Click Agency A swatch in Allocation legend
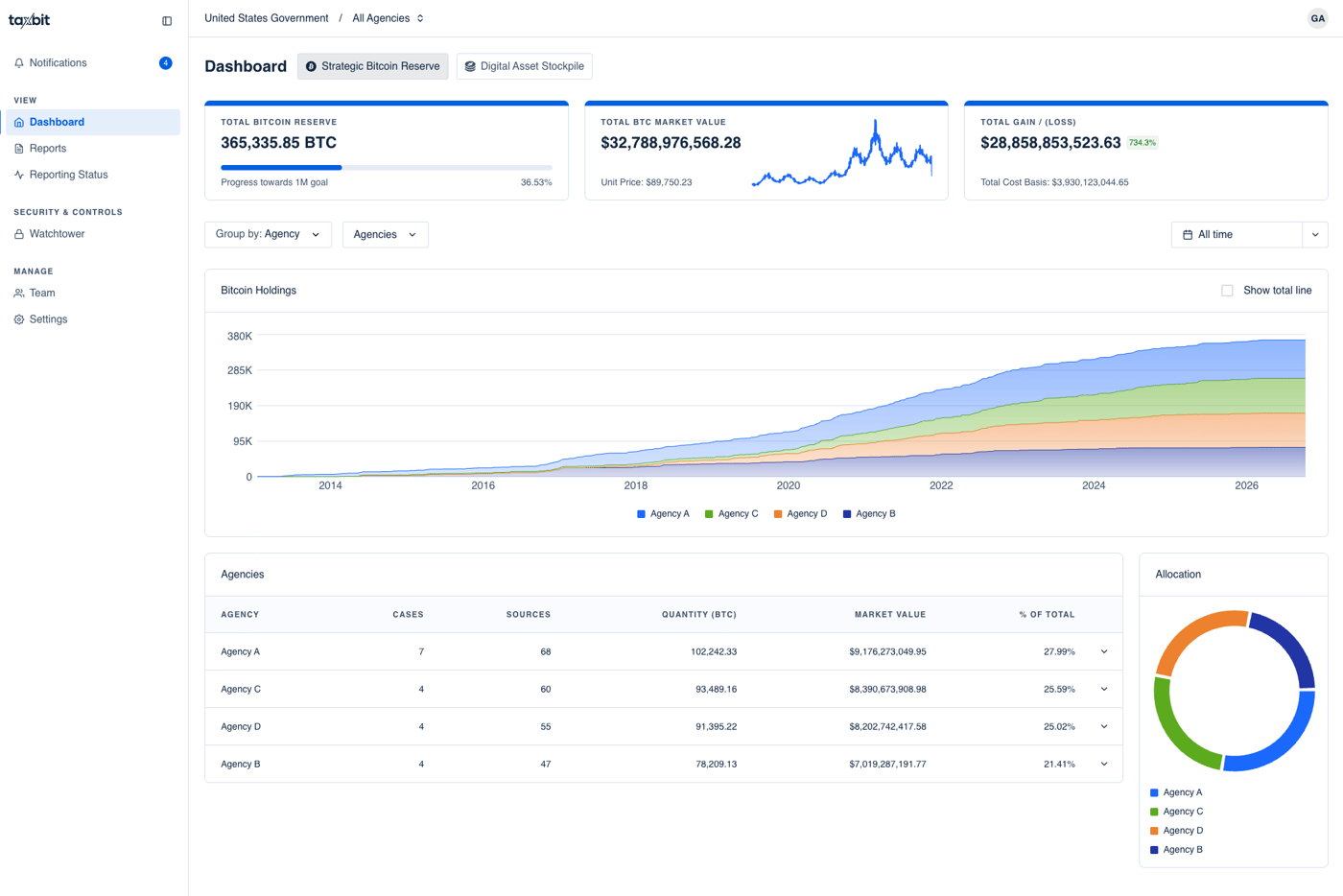The width and height of the screenshot is (1343, 896). 1154,793
